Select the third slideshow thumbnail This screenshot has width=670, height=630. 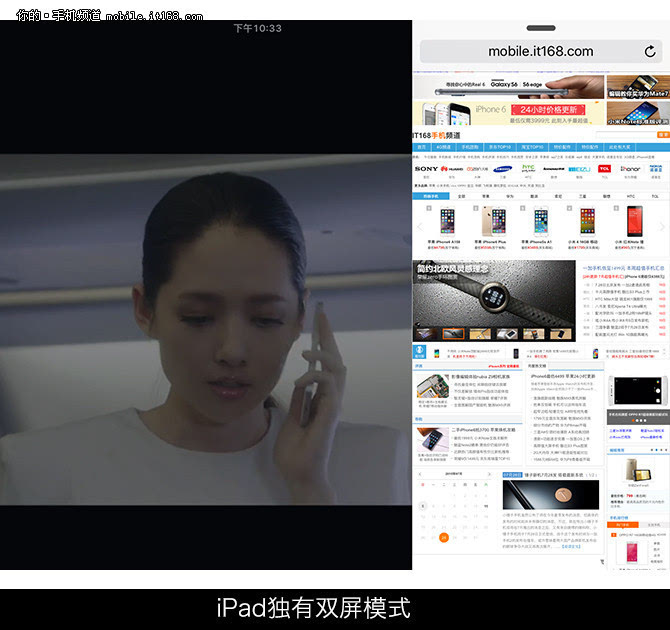coord(480,333)
